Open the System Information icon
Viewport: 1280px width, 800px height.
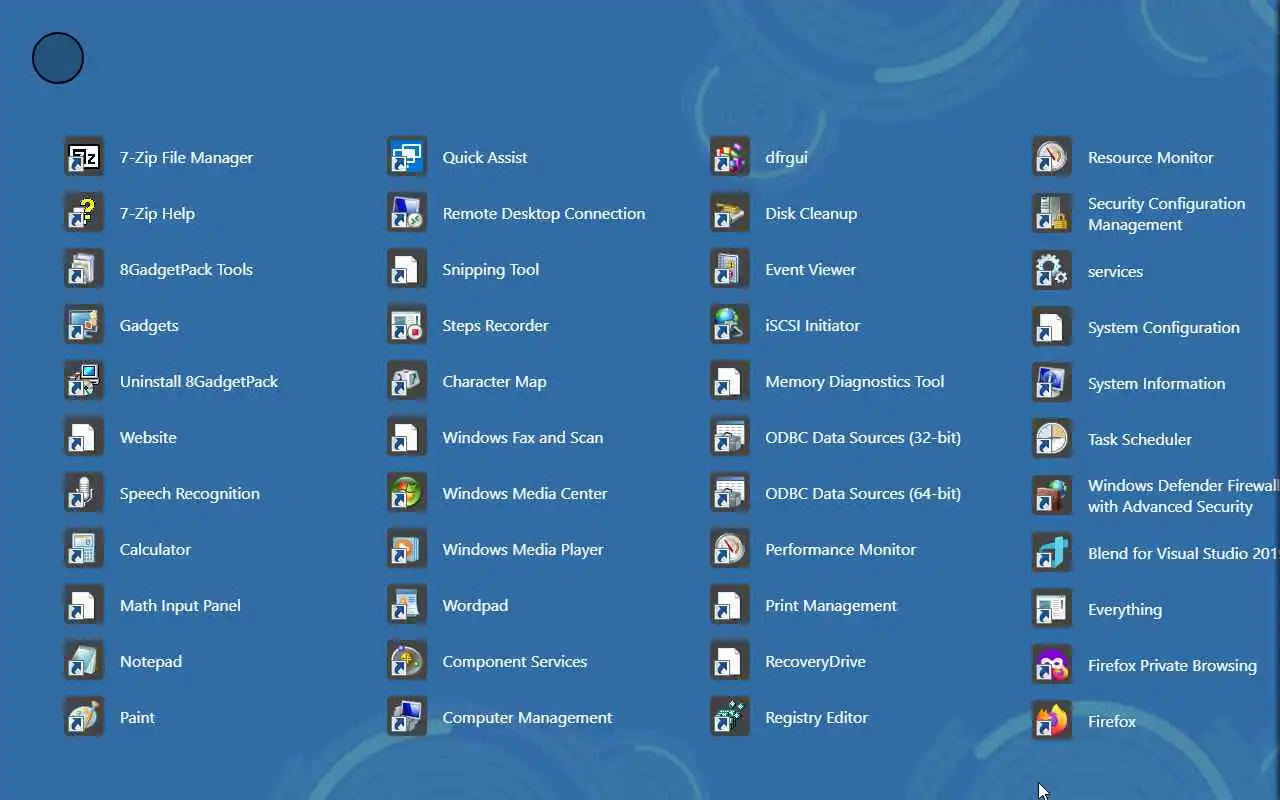coord(1052,383)
